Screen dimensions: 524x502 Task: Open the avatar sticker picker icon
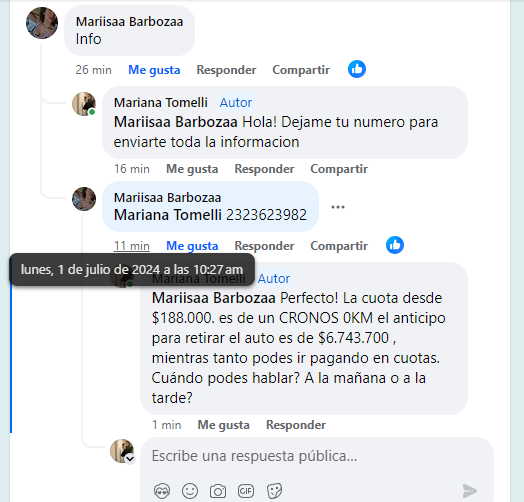tap(162, 491)
